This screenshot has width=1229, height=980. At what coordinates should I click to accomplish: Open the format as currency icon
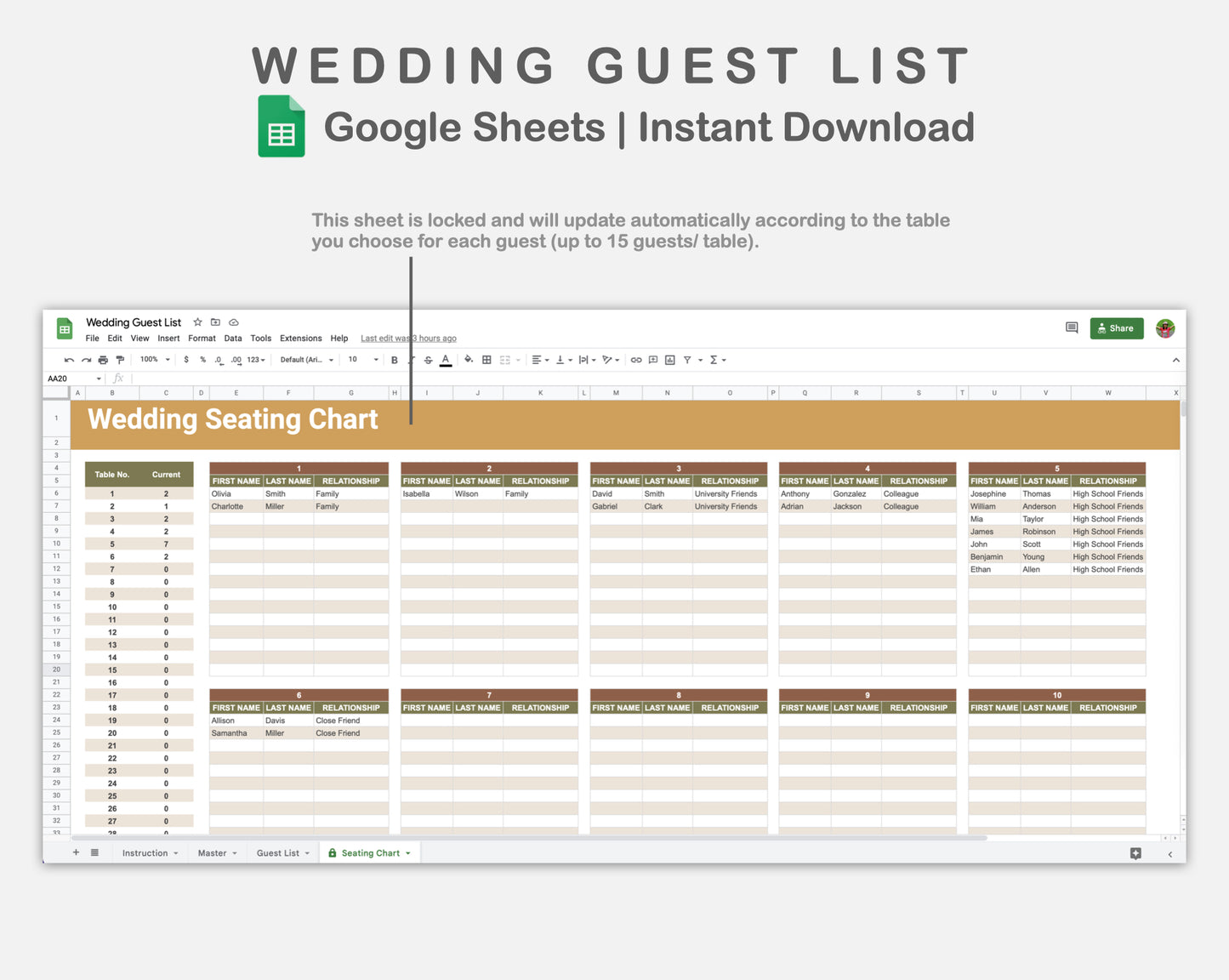point(186,359)
